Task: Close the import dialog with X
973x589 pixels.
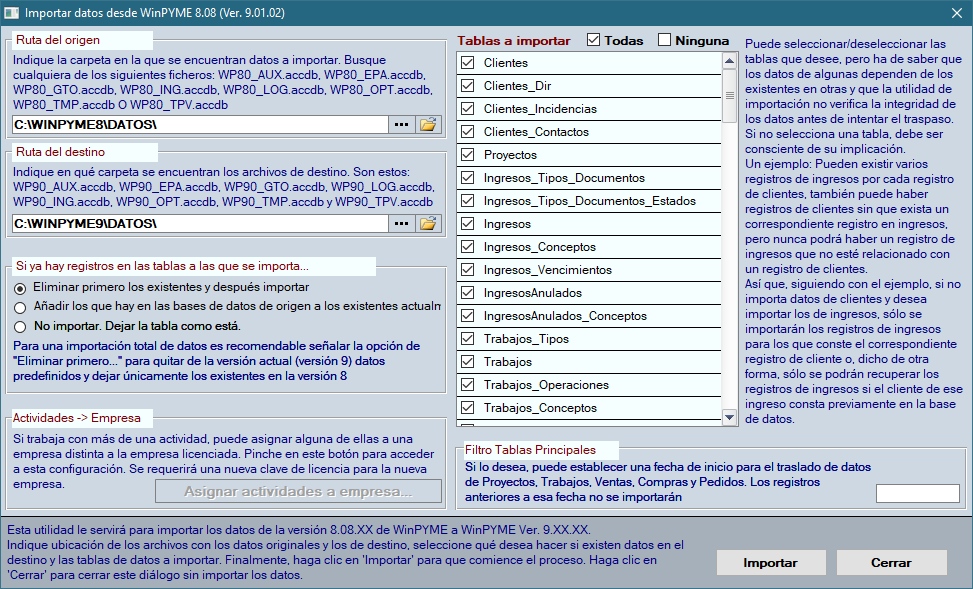Action: coord(955,14)
